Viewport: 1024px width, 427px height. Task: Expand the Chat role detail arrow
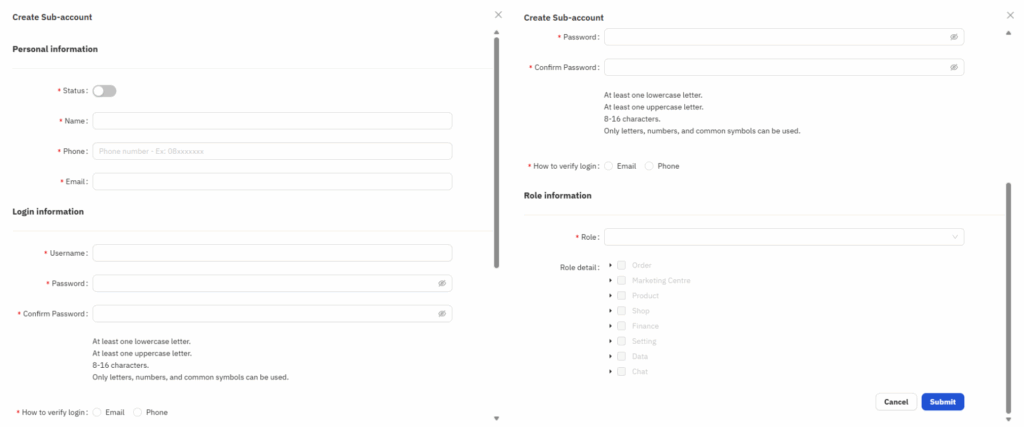click(x=610, y=372)
